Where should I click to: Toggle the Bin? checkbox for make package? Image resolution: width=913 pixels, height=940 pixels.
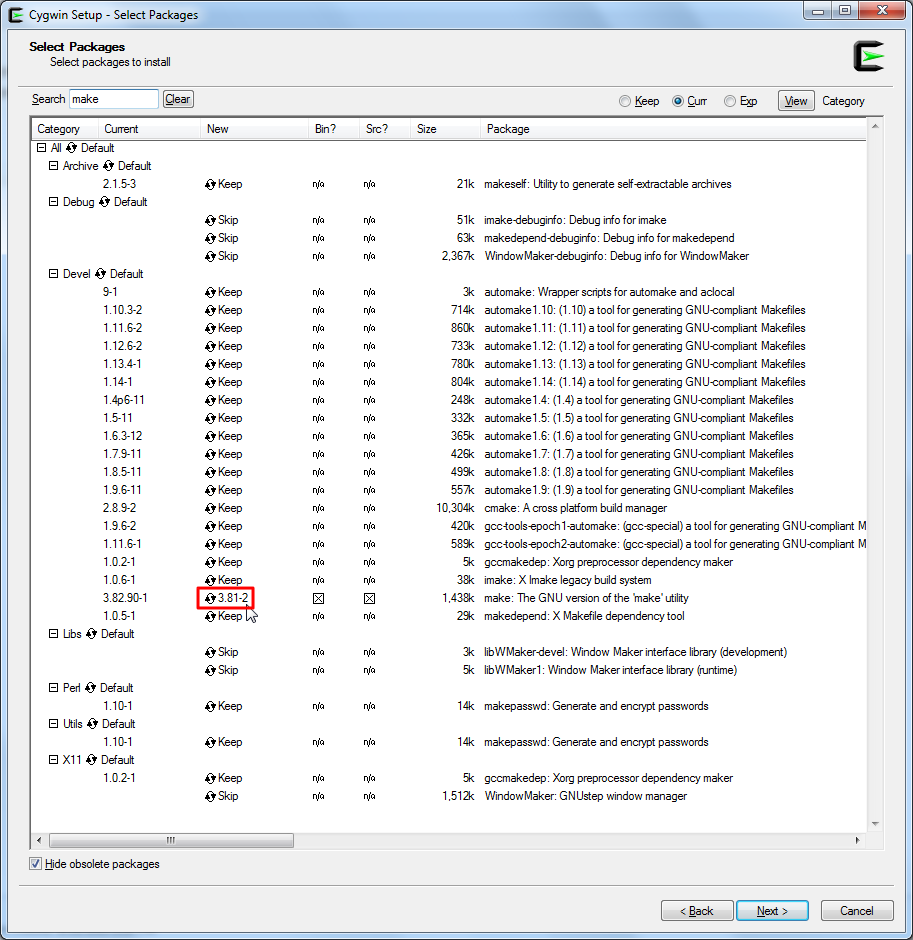[x=318, y=598]
